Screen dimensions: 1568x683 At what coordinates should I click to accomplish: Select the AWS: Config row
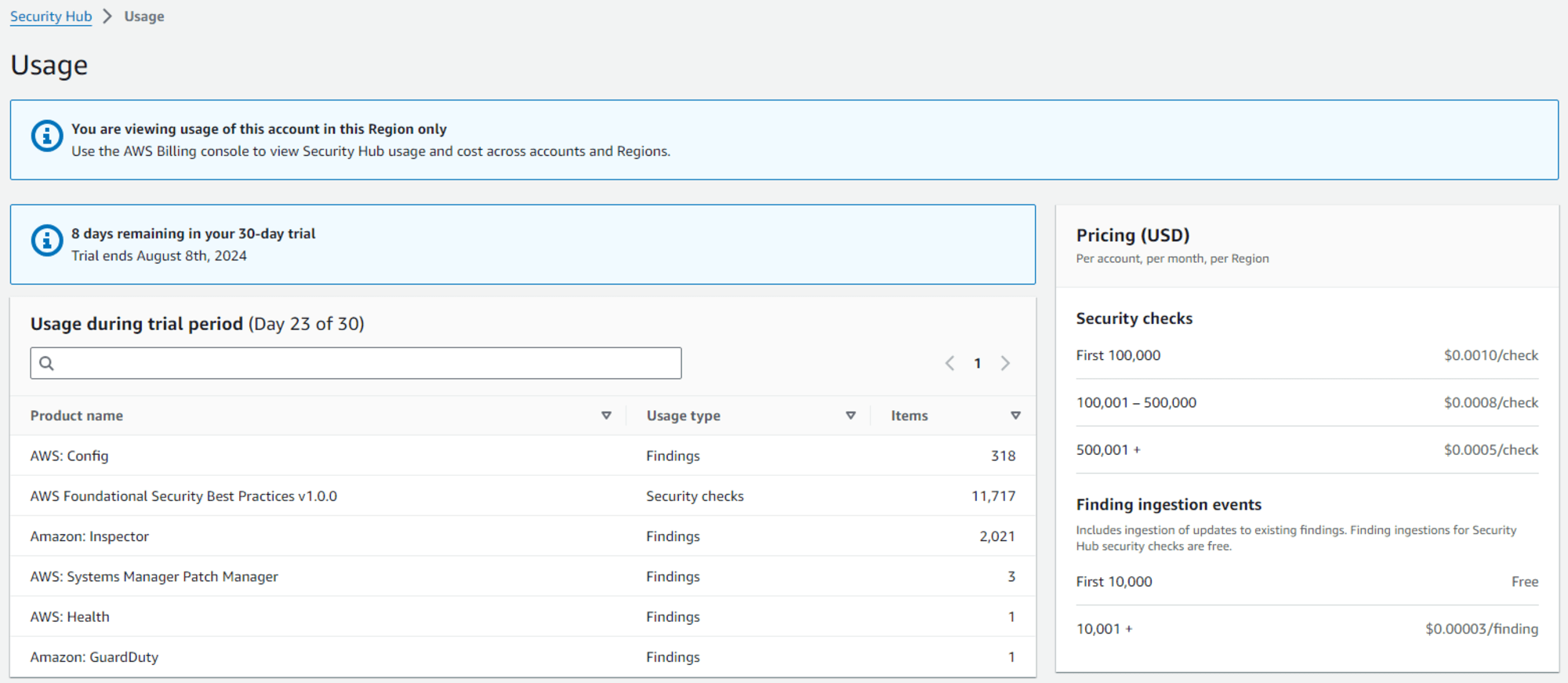click(x=523, y=456)
